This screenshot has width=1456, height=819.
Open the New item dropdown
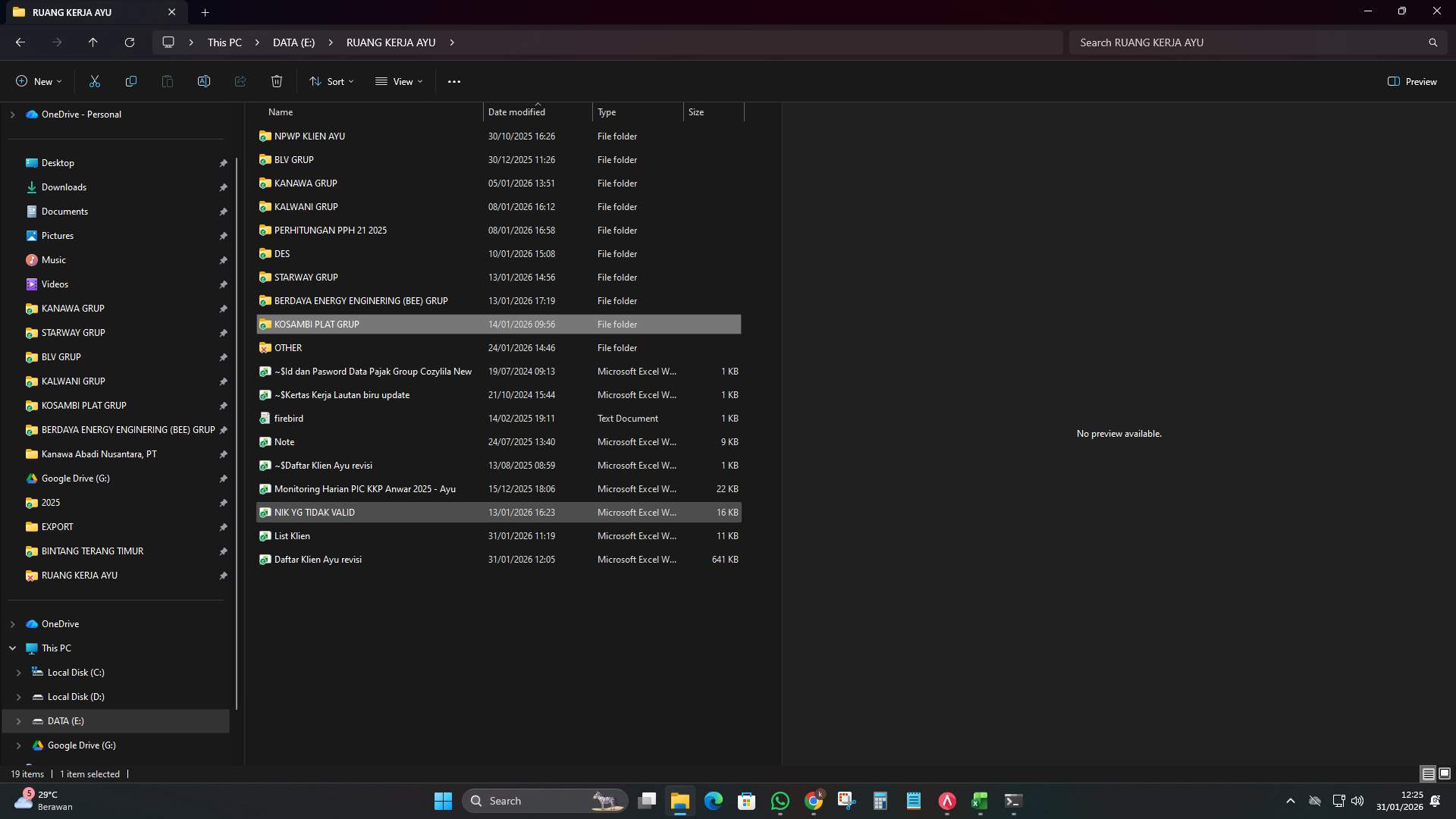point(38,81)
